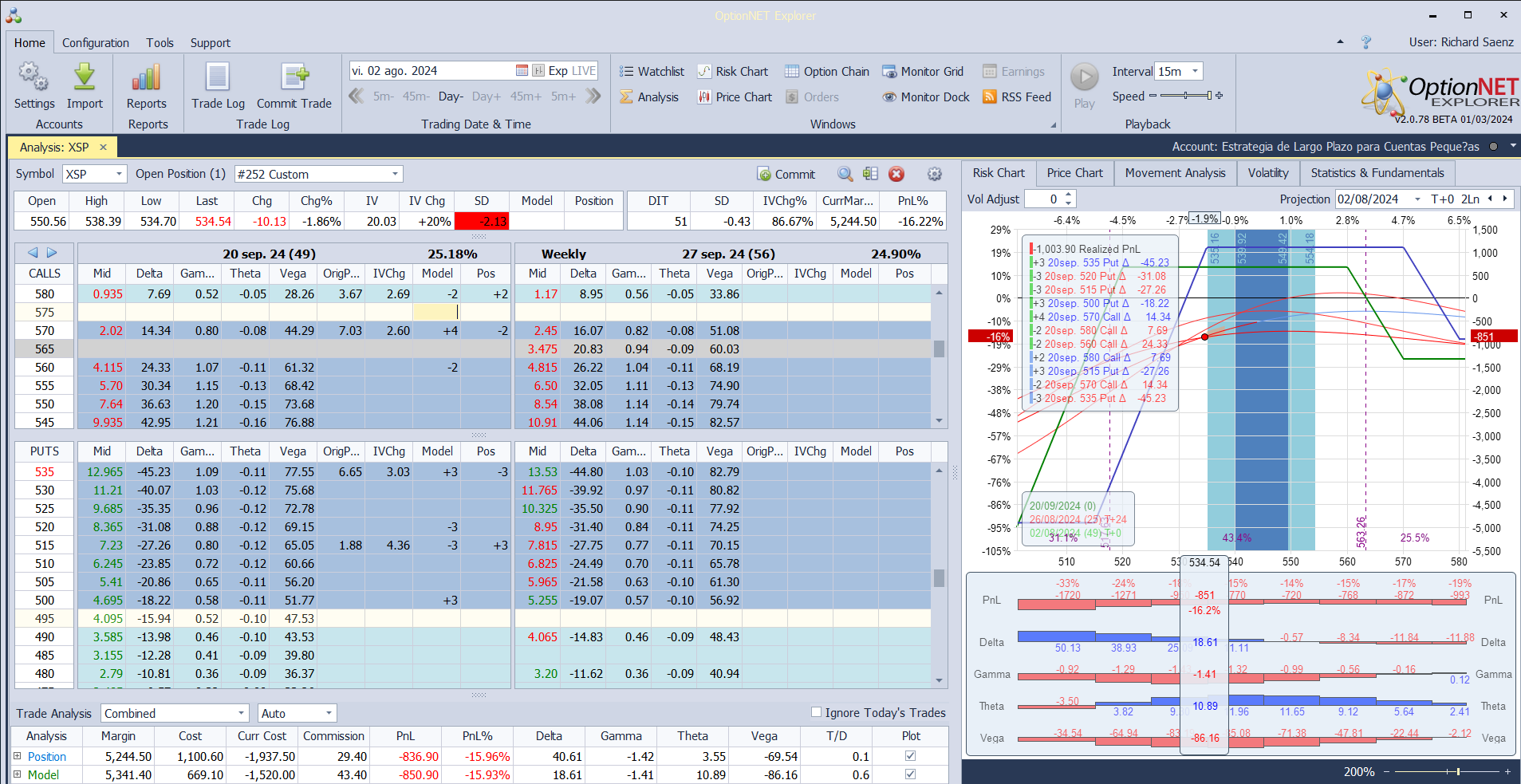Screen dimensions: 1521x784
Task: Expand the Model row in analysis table
Action: 18,774
